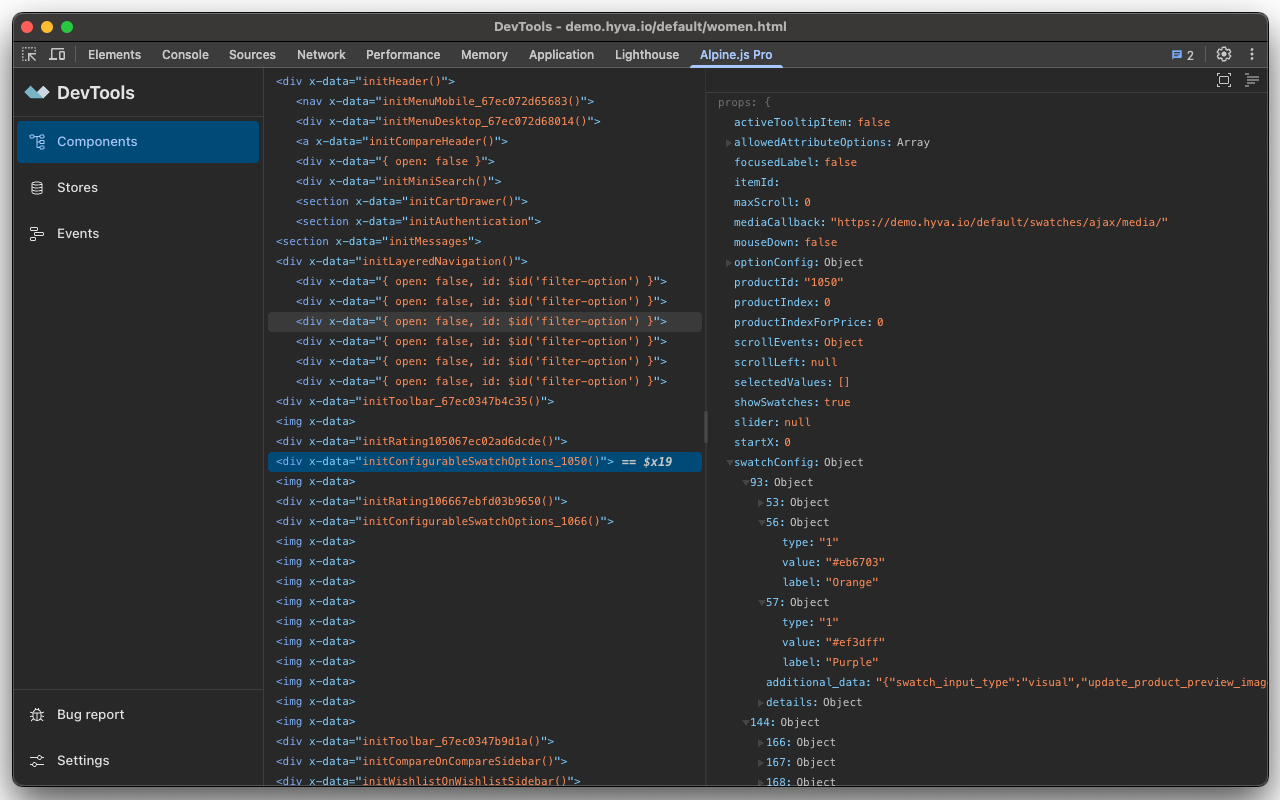Open the sidebar Settings entry
Image resolution: width=1280 pixels, height=800 pixels.
pos(138,761)
